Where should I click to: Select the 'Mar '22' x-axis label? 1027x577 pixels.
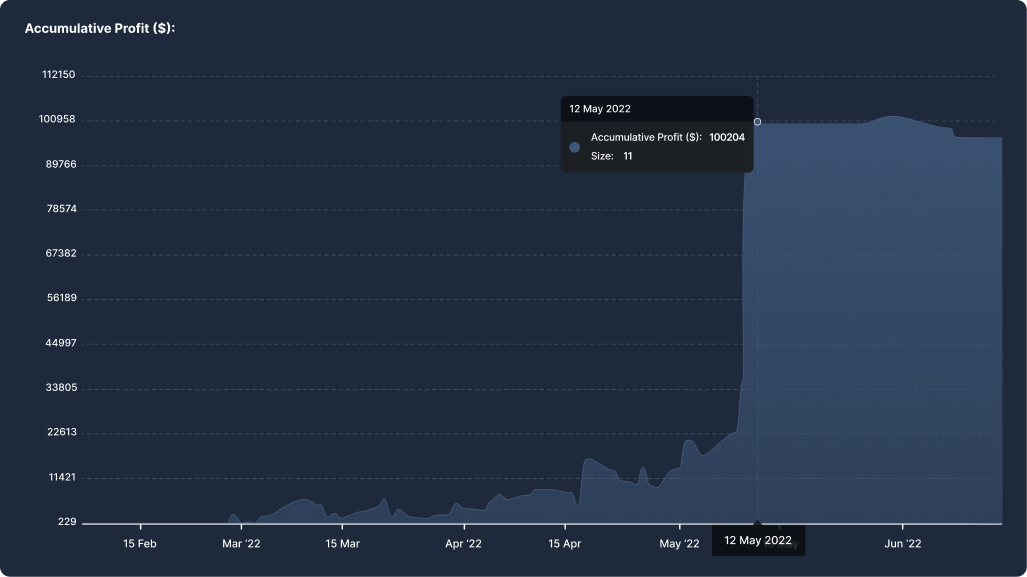(241, 544)
